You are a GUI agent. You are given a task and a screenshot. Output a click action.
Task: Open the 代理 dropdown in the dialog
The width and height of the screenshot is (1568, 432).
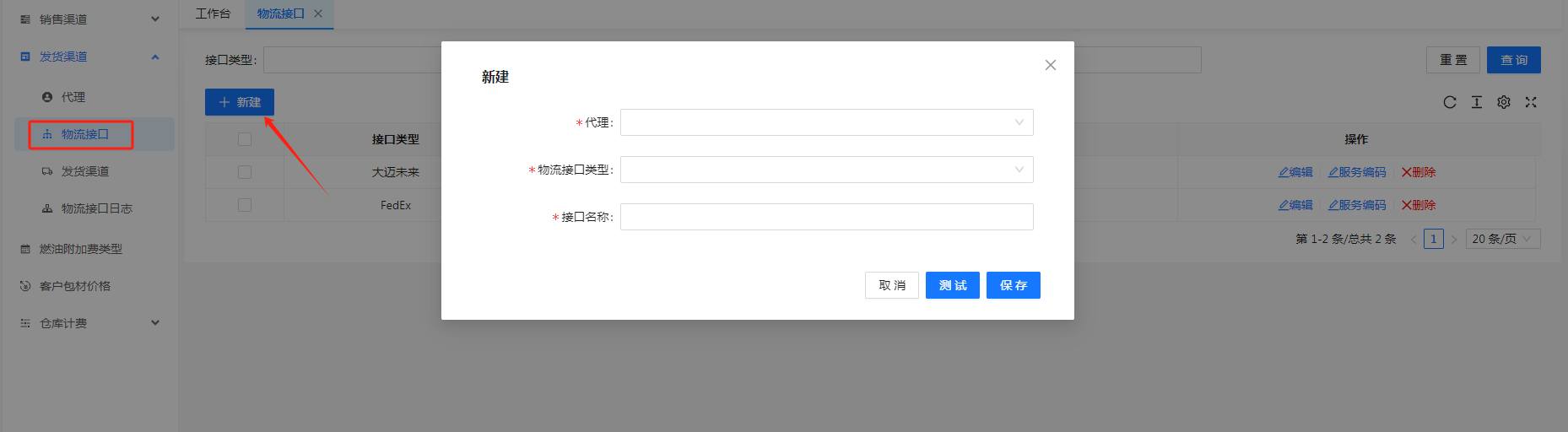[x=826, y=122]
